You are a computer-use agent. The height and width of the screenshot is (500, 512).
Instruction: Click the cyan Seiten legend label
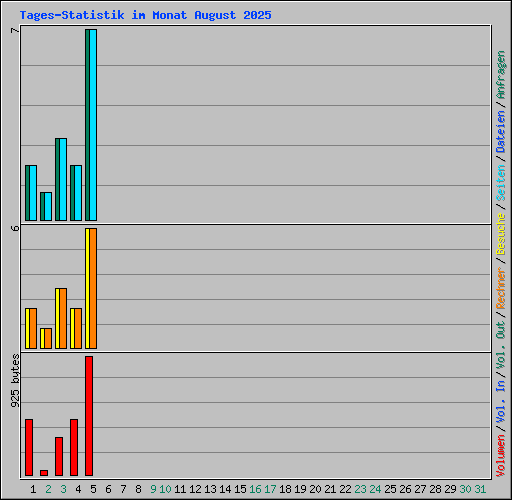point(501,183)
